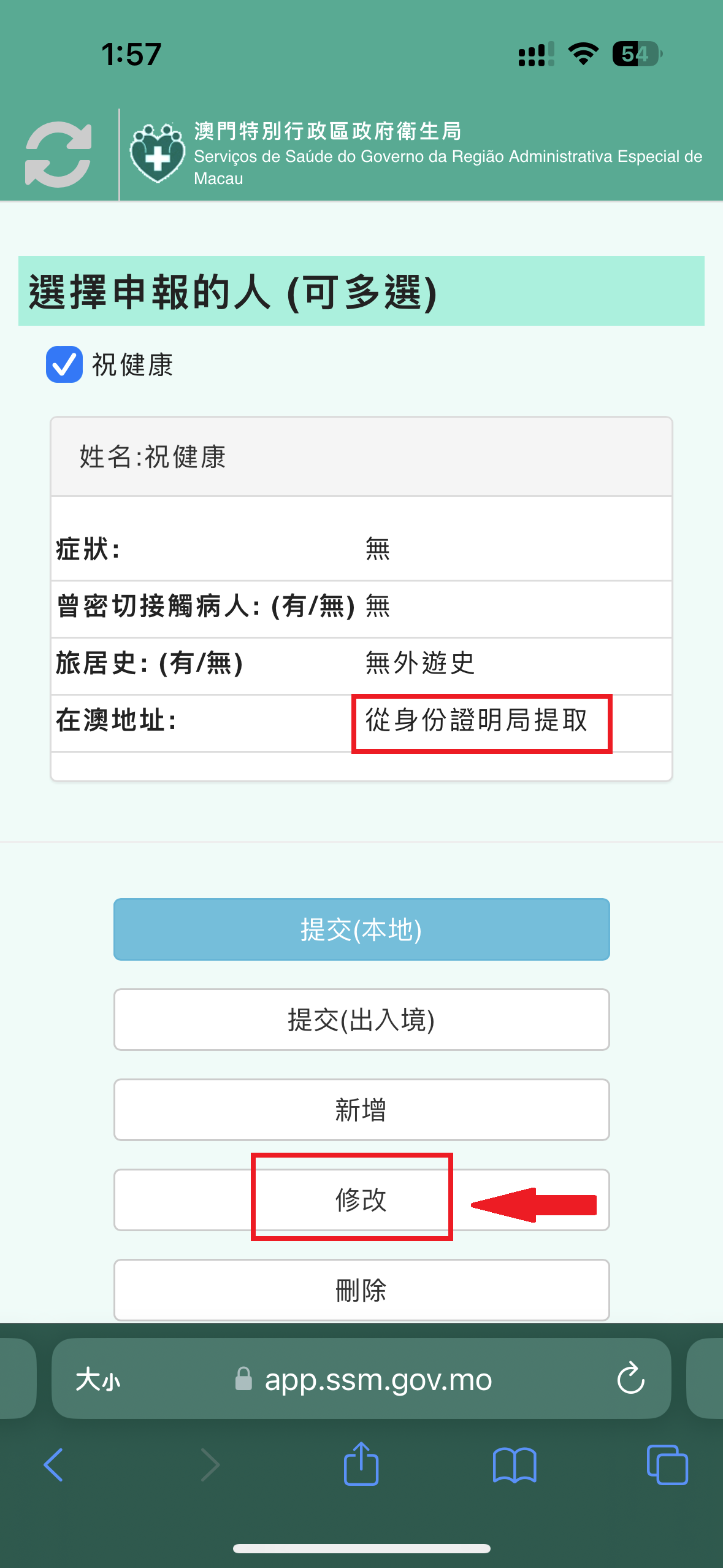Open Safari bookmarks book icon
This screenshot has height=1568, width=723.
coord(515,1465)
